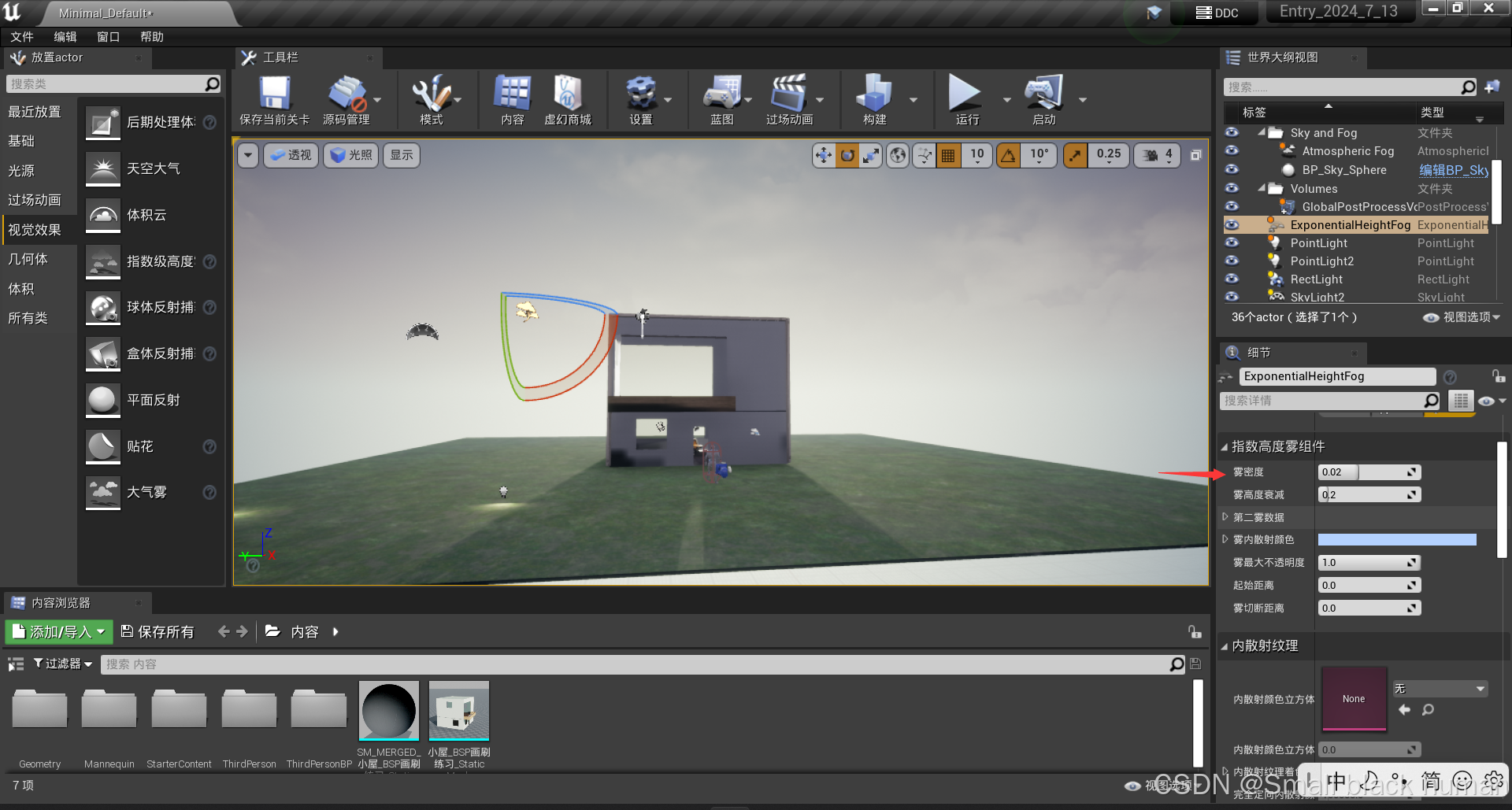Toggle grid snapping in the viewport toolbar
1512x810 pixels.
point(948,156)
